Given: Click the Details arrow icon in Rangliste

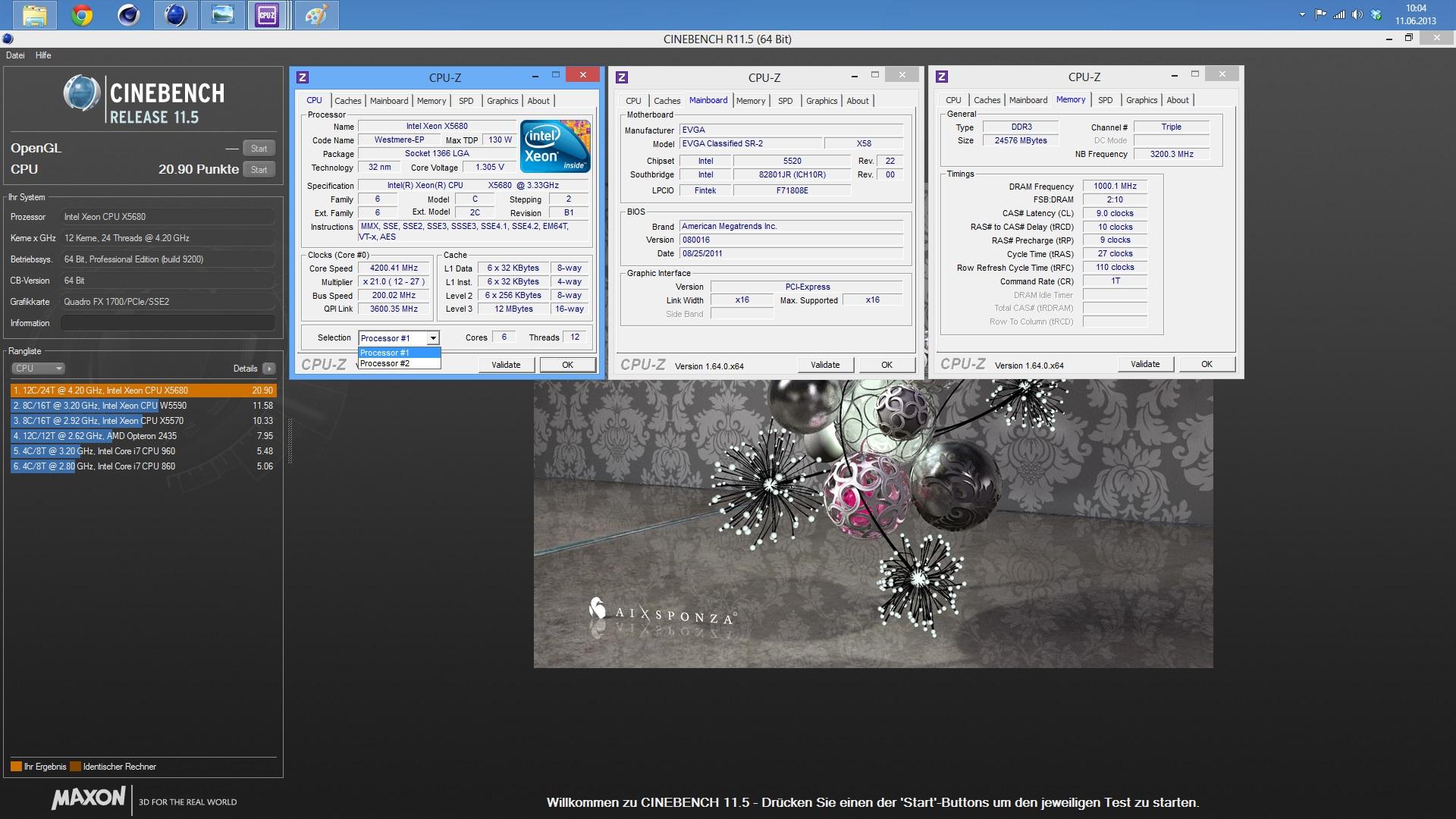Looking at the screenshot, I should click(269, 369).
